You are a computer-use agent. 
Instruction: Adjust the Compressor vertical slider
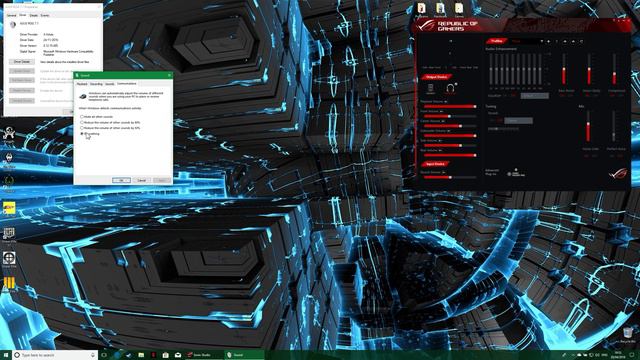615,69
